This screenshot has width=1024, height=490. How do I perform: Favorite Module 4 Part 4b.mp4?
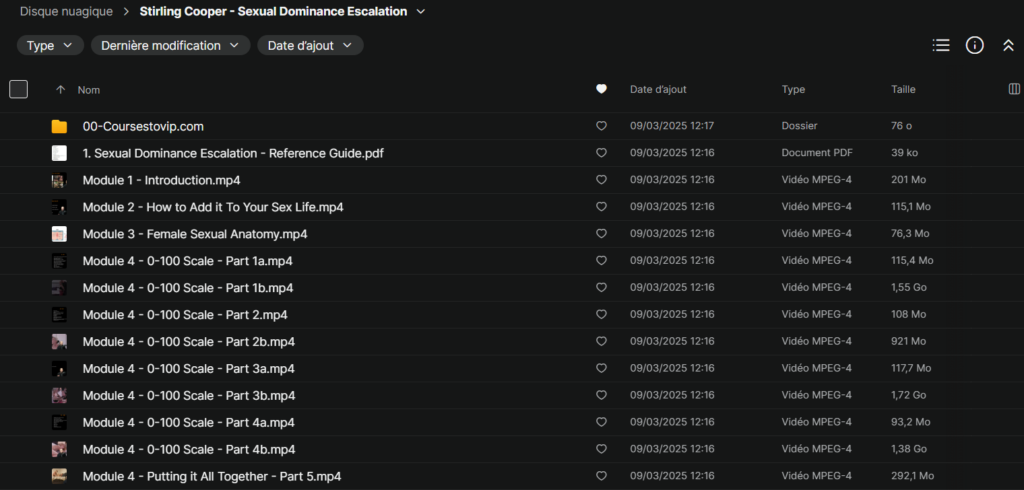pos(601,449)
